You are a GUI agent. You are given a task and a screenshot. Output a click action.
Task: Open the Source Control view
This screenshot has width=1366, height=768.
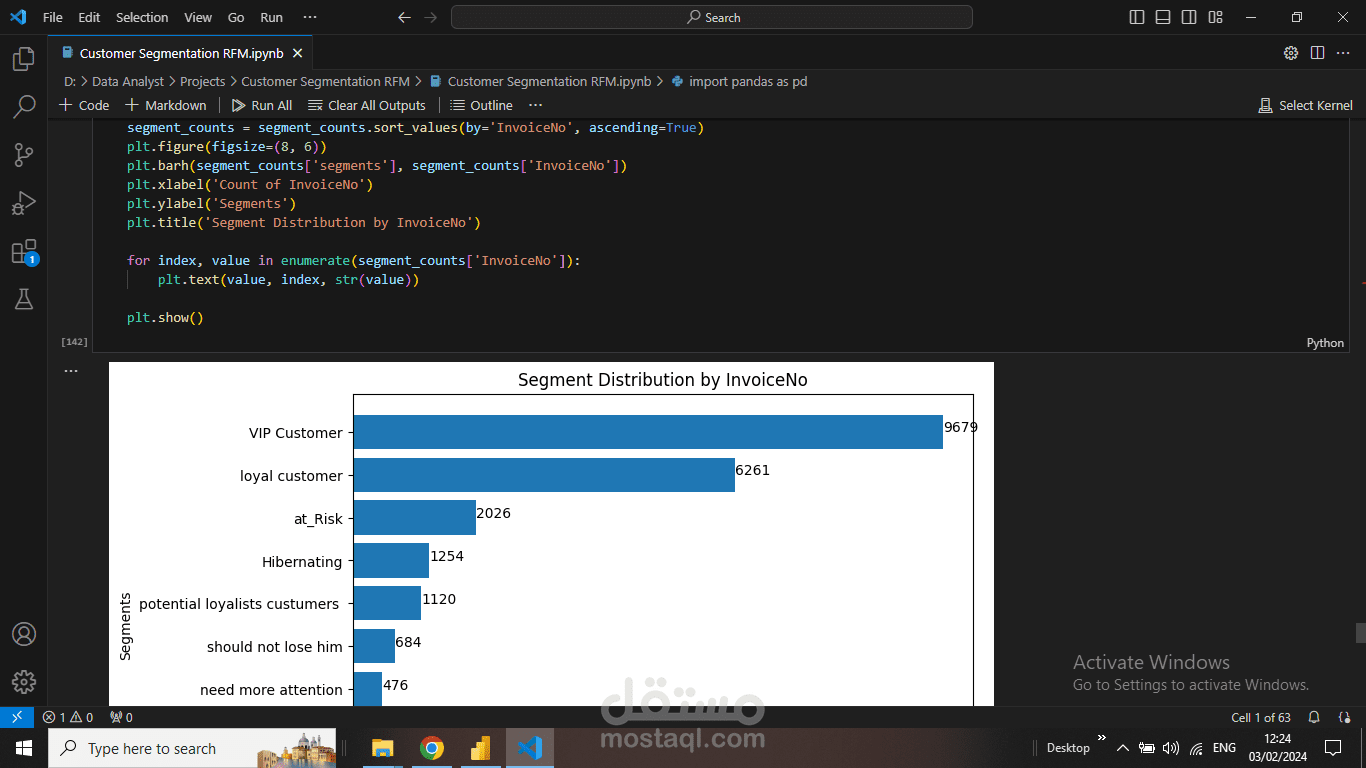coord(23,154)
